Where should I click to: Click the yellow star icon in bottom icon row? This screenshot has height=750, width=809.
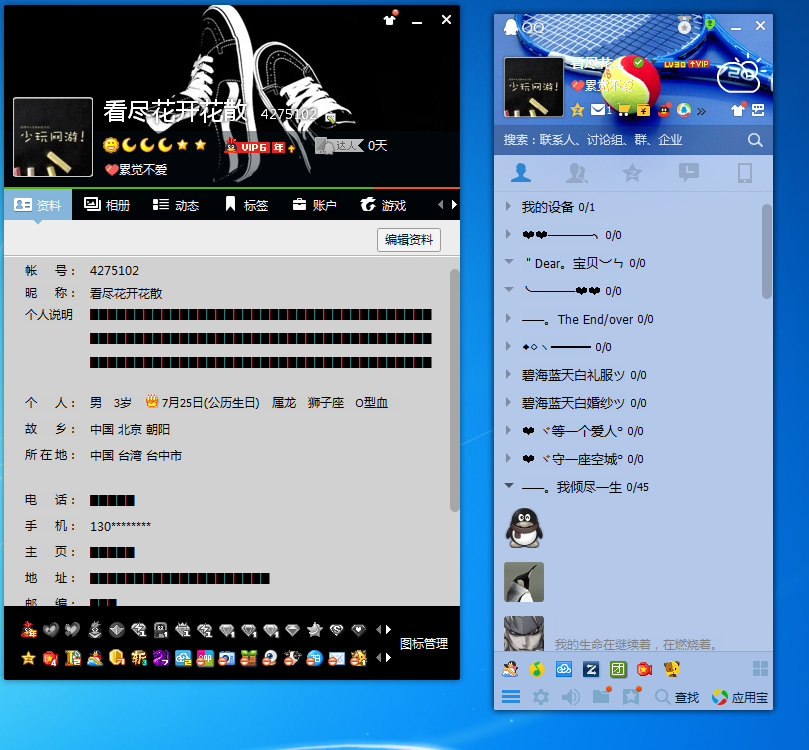coord(28,658)
